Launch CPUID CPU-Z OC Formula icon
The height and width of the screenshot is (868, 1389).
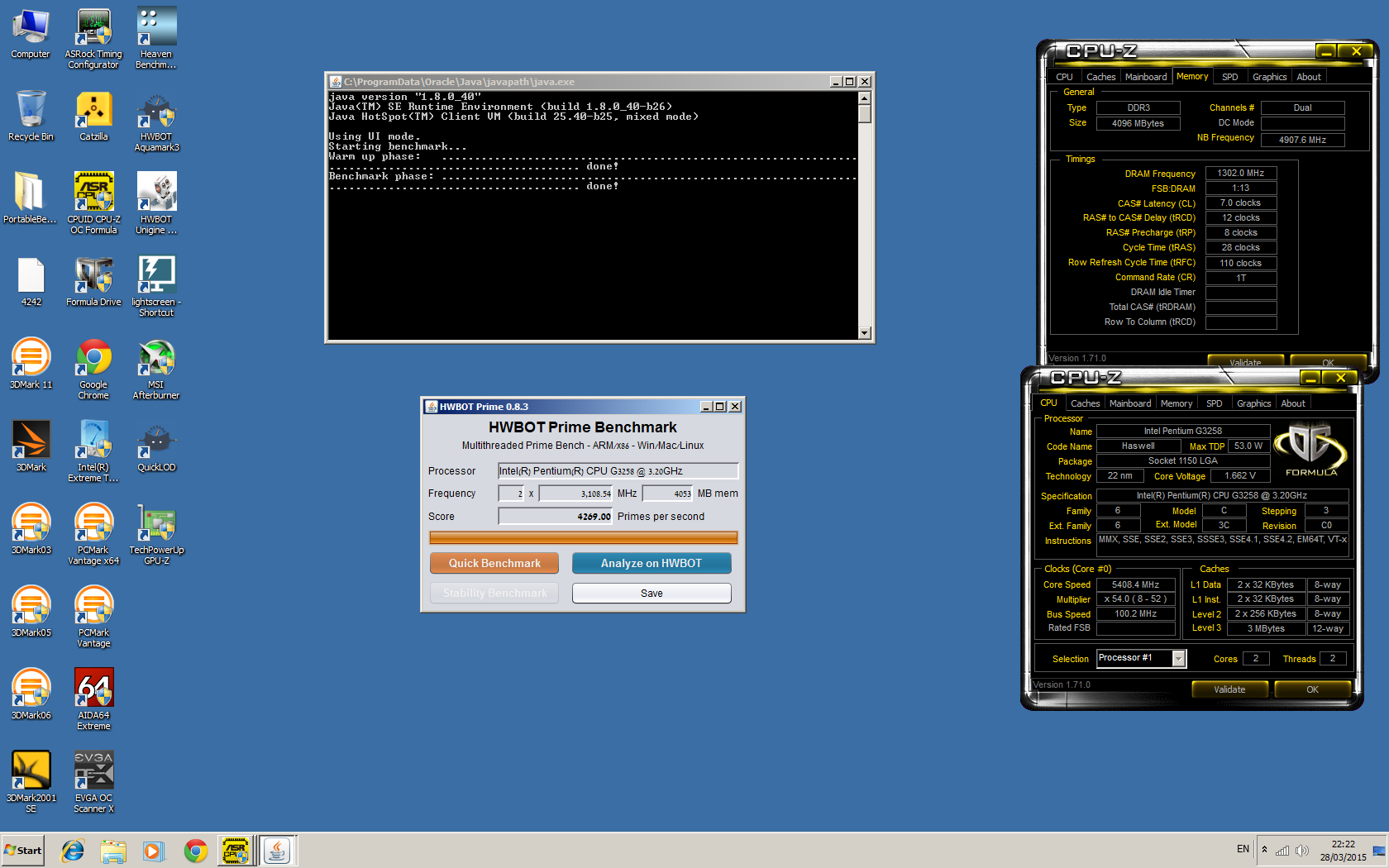(x=93, y=203)
